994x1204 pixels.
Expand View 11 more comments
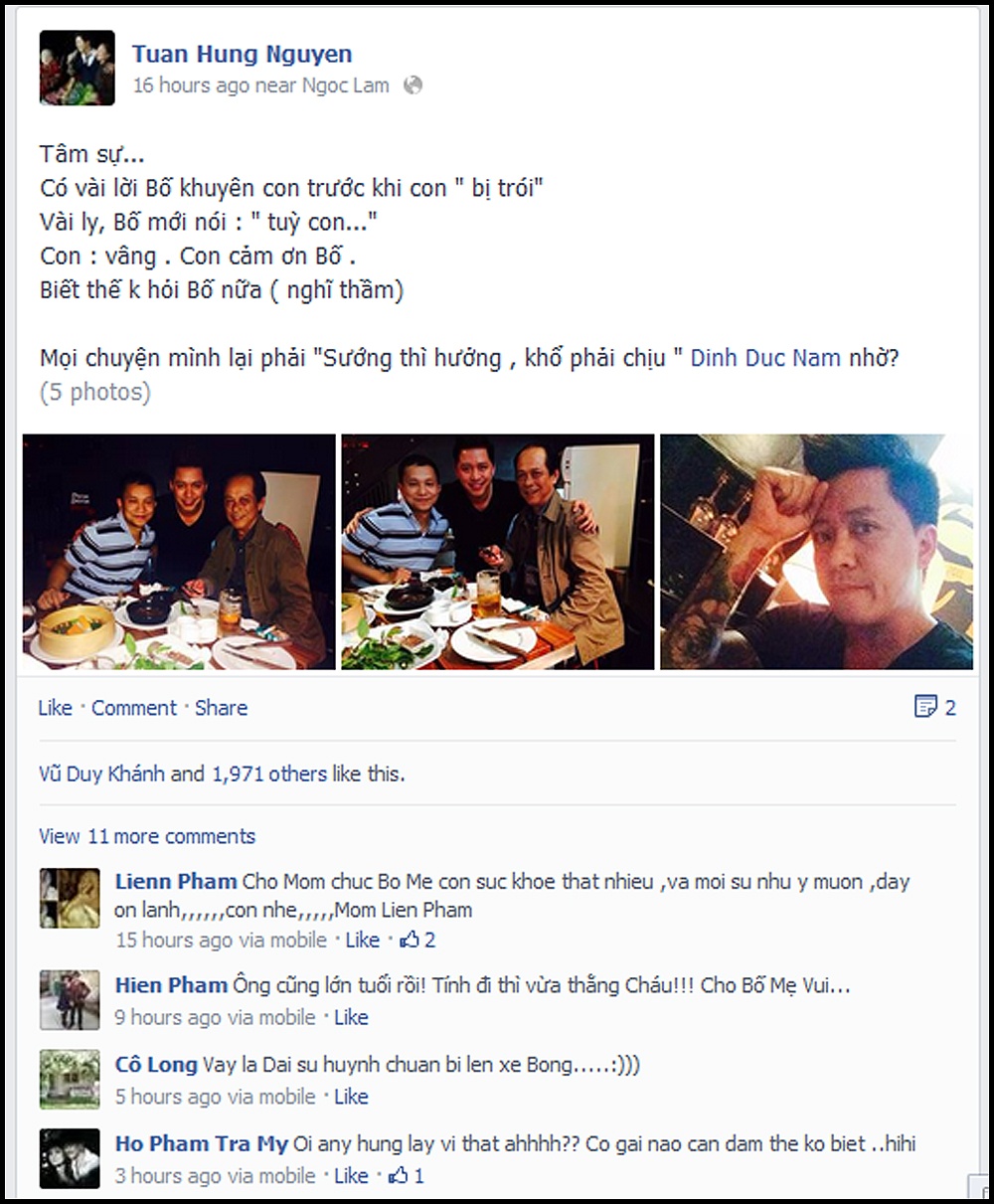coord(147,836)
